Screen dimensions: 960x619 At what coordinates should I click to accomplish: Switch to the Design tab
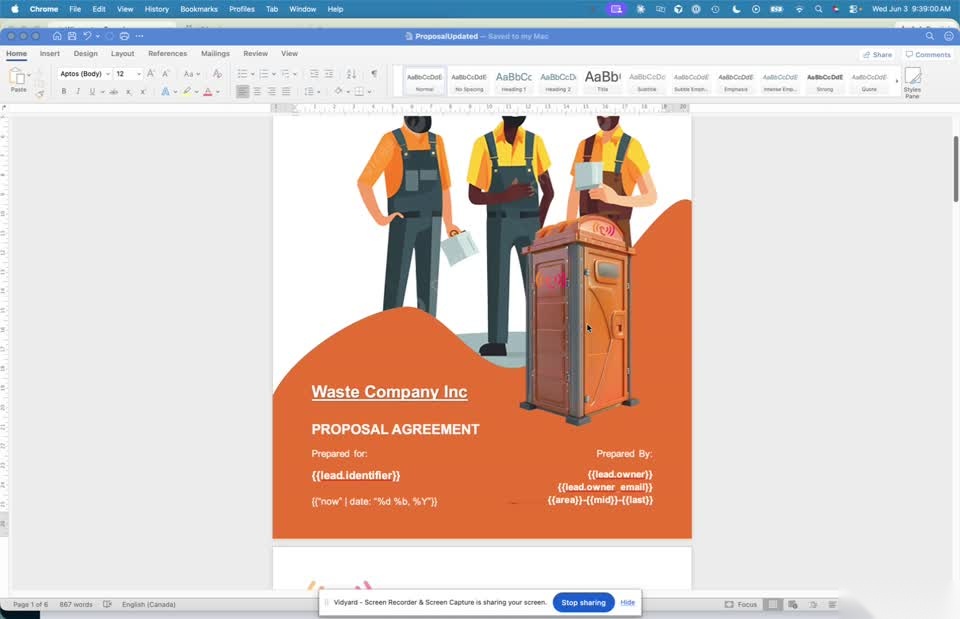point(85,53)
